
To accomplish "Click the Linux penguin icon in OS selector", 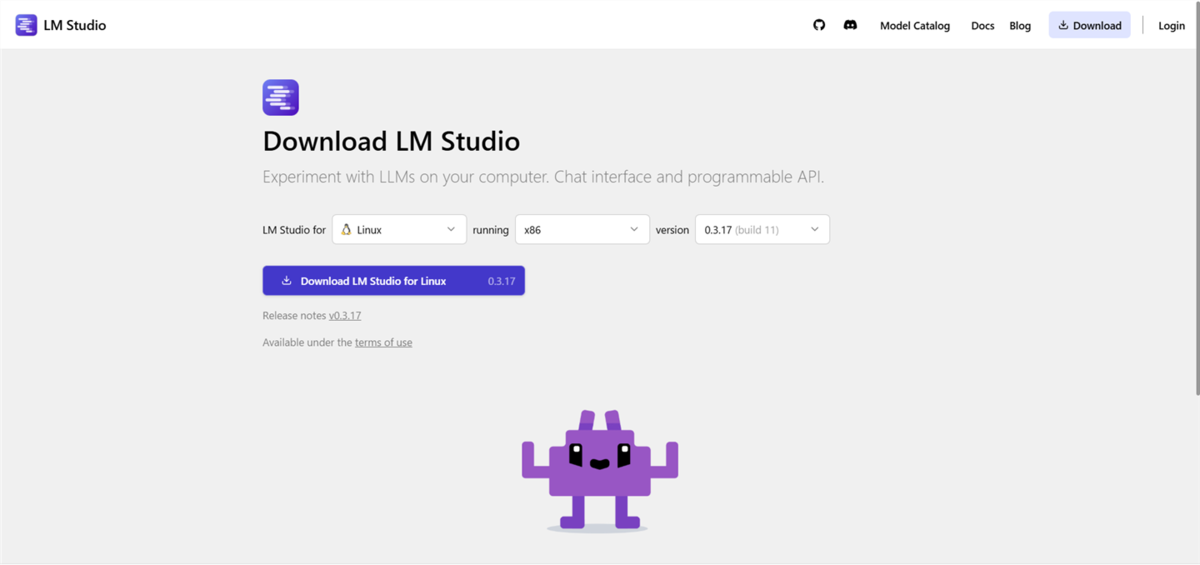I will (347, 230).
